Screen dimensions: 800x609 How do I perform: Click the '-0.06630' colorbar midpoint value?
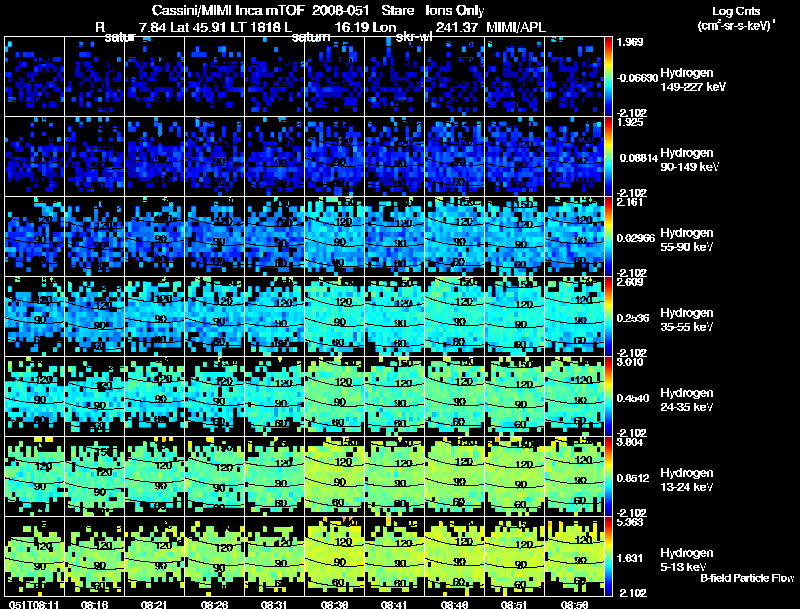pos(637,78)
